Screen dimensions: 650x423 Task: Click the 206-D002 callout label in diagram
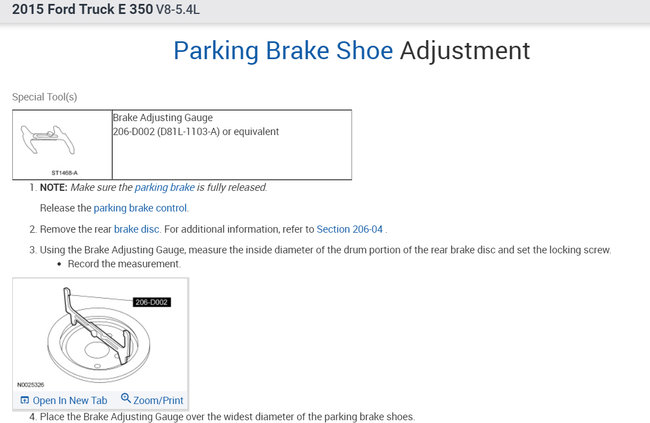(153, 301)
